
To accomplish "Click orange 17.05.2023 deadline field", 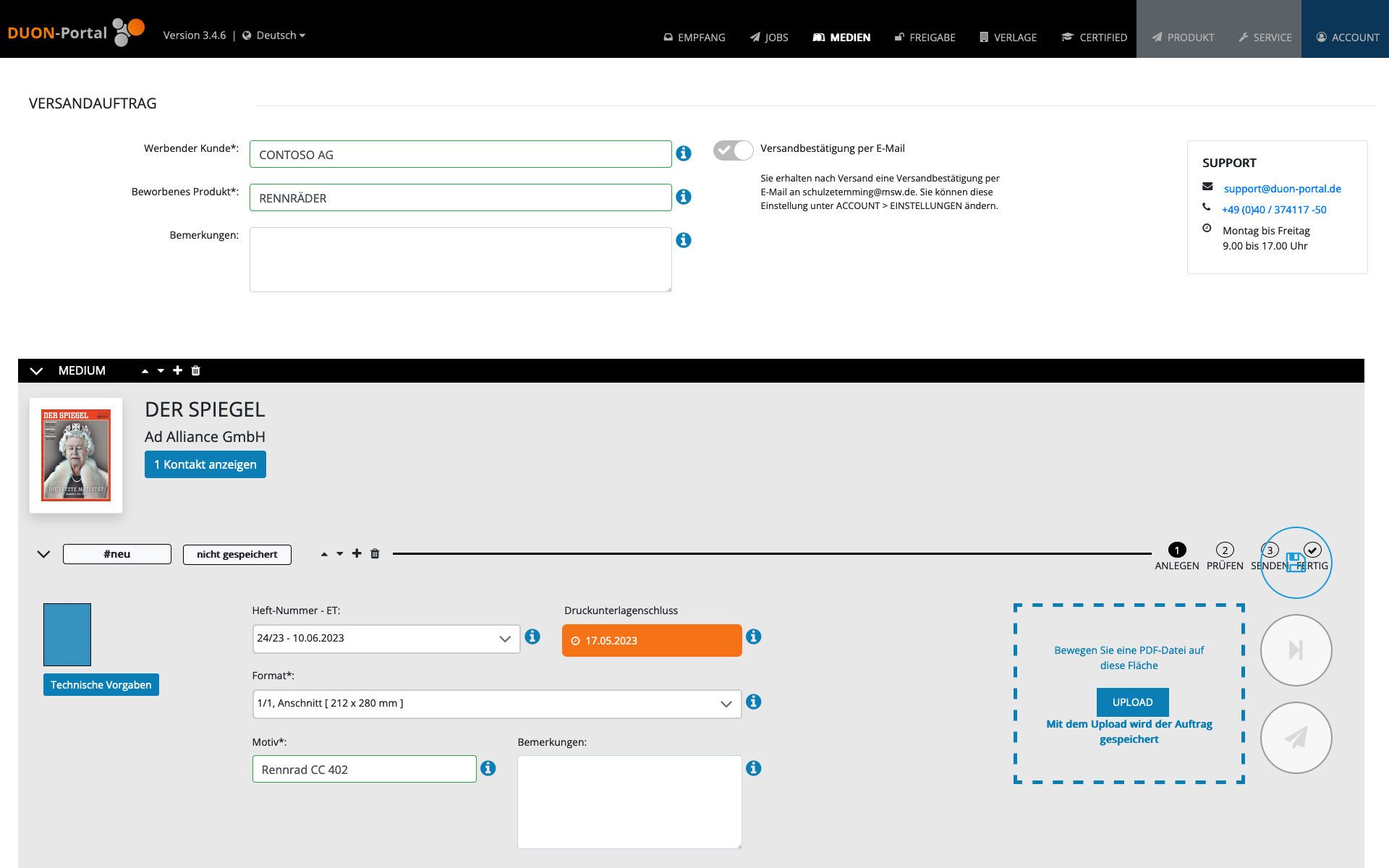I will (x=652, y=641).
